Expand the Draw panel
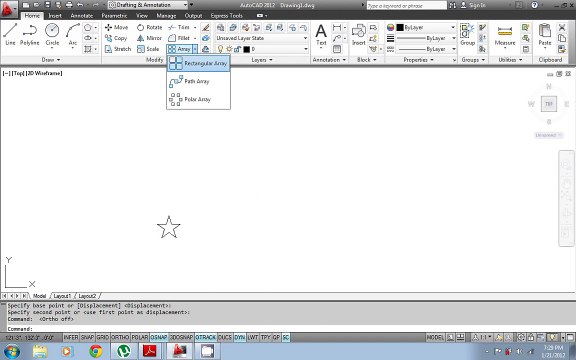Screen dimensions: 576x360 51,60
